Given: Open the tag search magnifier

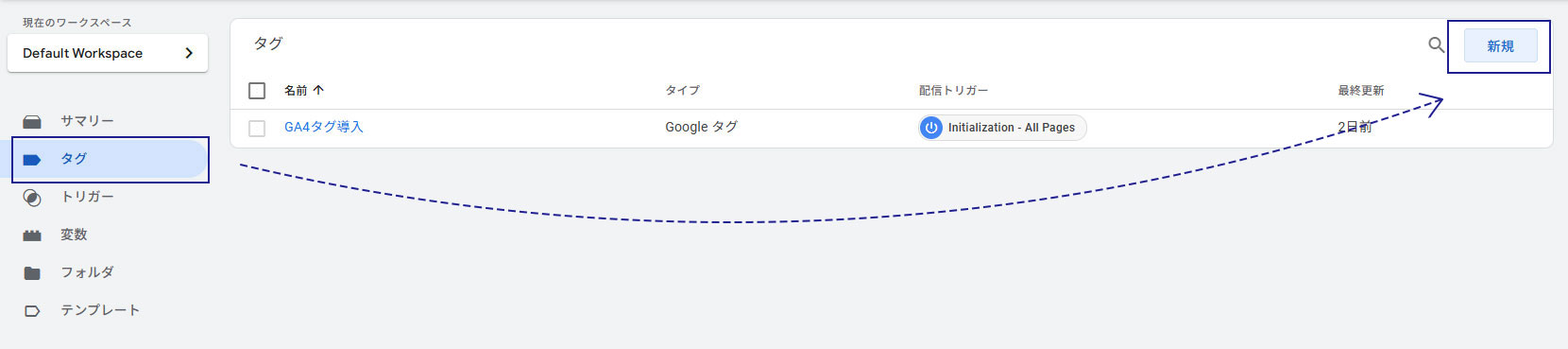Looking at the screenshot, I should (x=1436, y=44).
